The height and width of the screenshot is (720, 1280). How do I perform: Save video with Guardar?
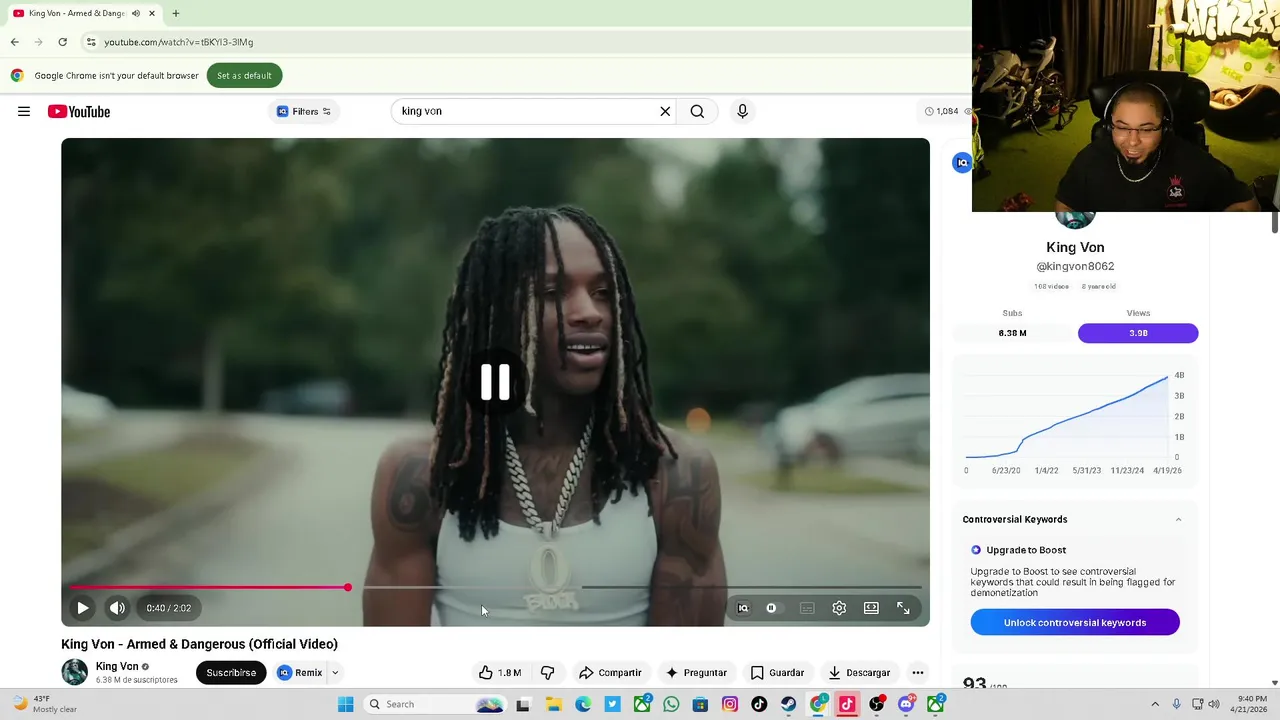777,673
